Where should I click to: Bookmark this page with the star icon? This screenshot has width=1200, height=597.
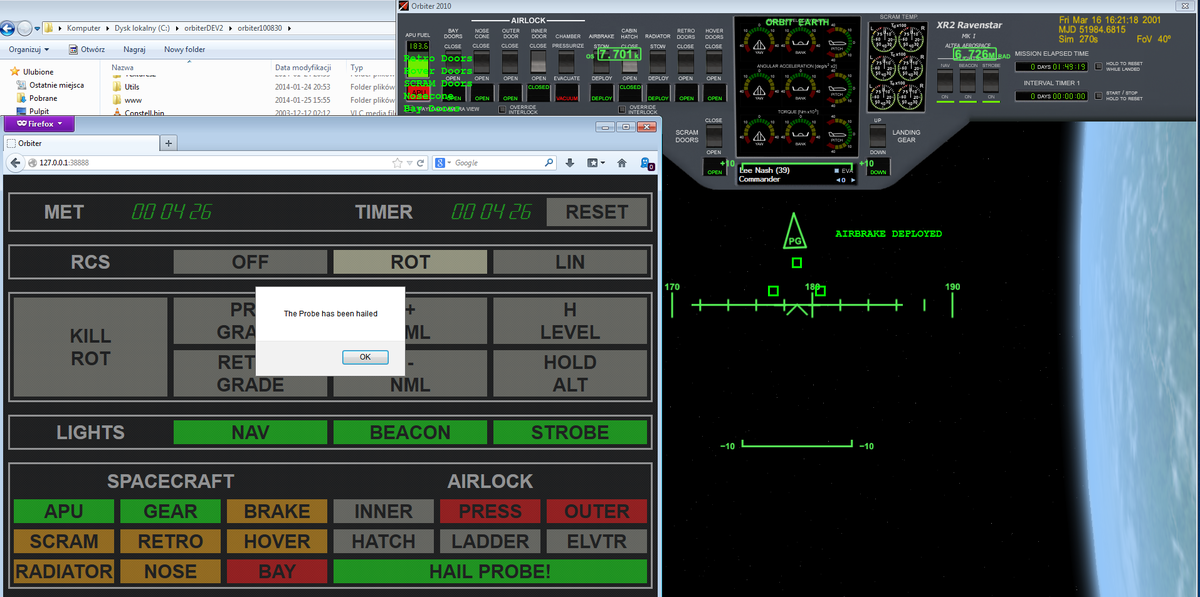point(397,163)
